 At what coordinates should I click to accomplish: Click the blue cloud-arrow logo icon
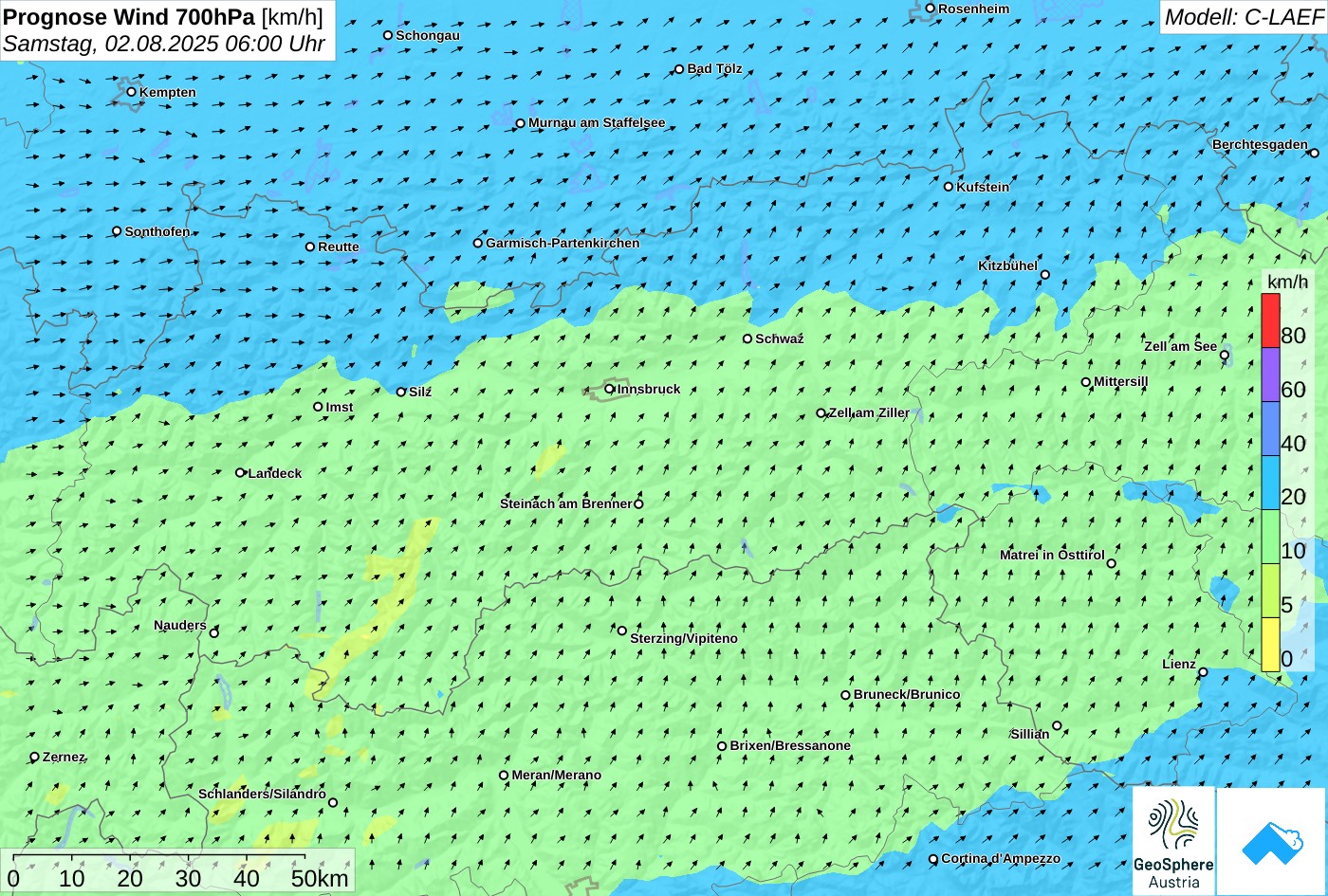click(1271, 842)
